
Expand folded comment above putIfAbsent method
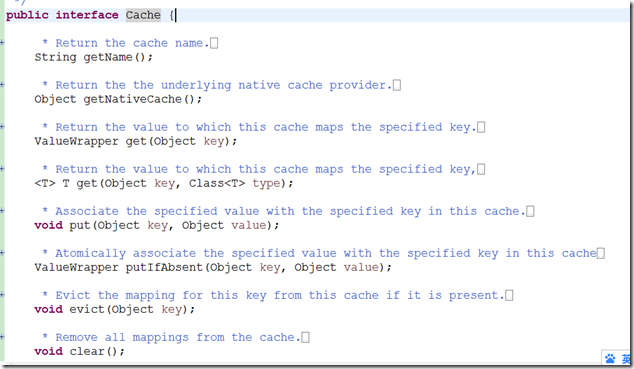click(2, 253)
